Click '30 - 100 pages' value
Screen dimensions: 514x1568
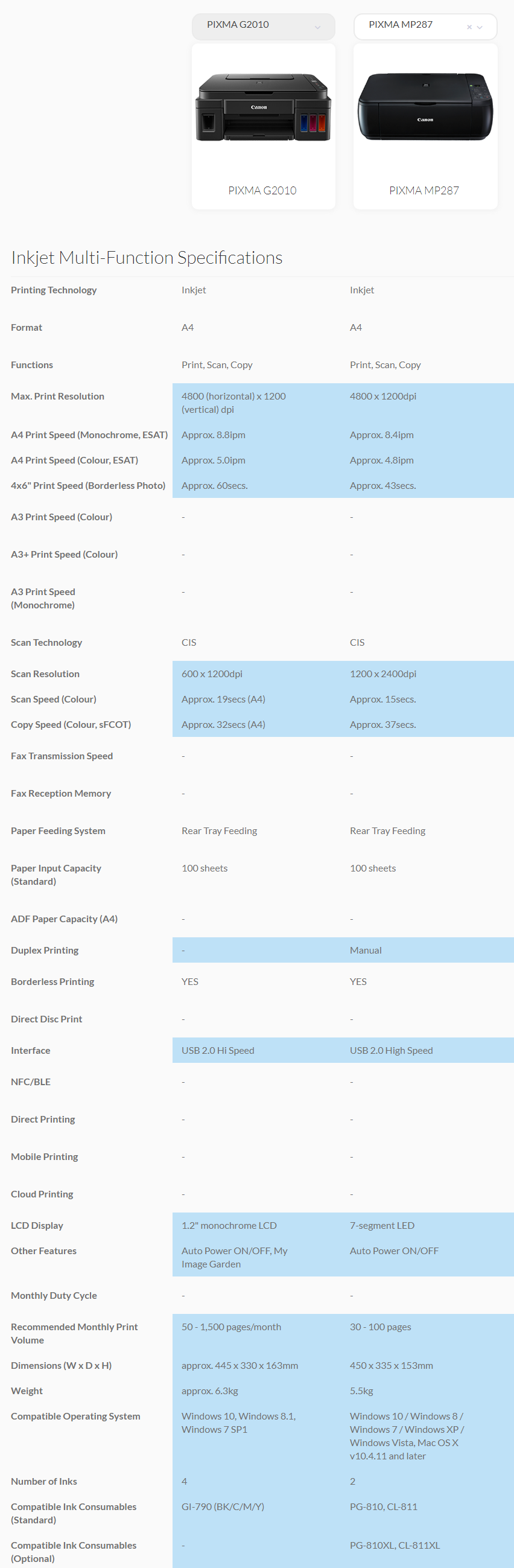click(x=380, y=1327)
